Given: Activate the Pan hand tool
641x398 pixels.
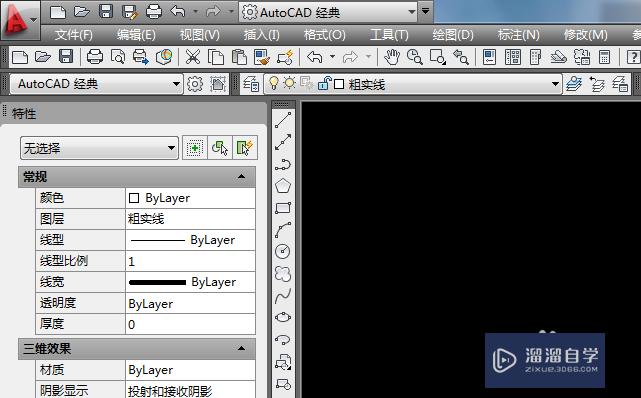Looking at the screenshot, I should pos(392,57).
